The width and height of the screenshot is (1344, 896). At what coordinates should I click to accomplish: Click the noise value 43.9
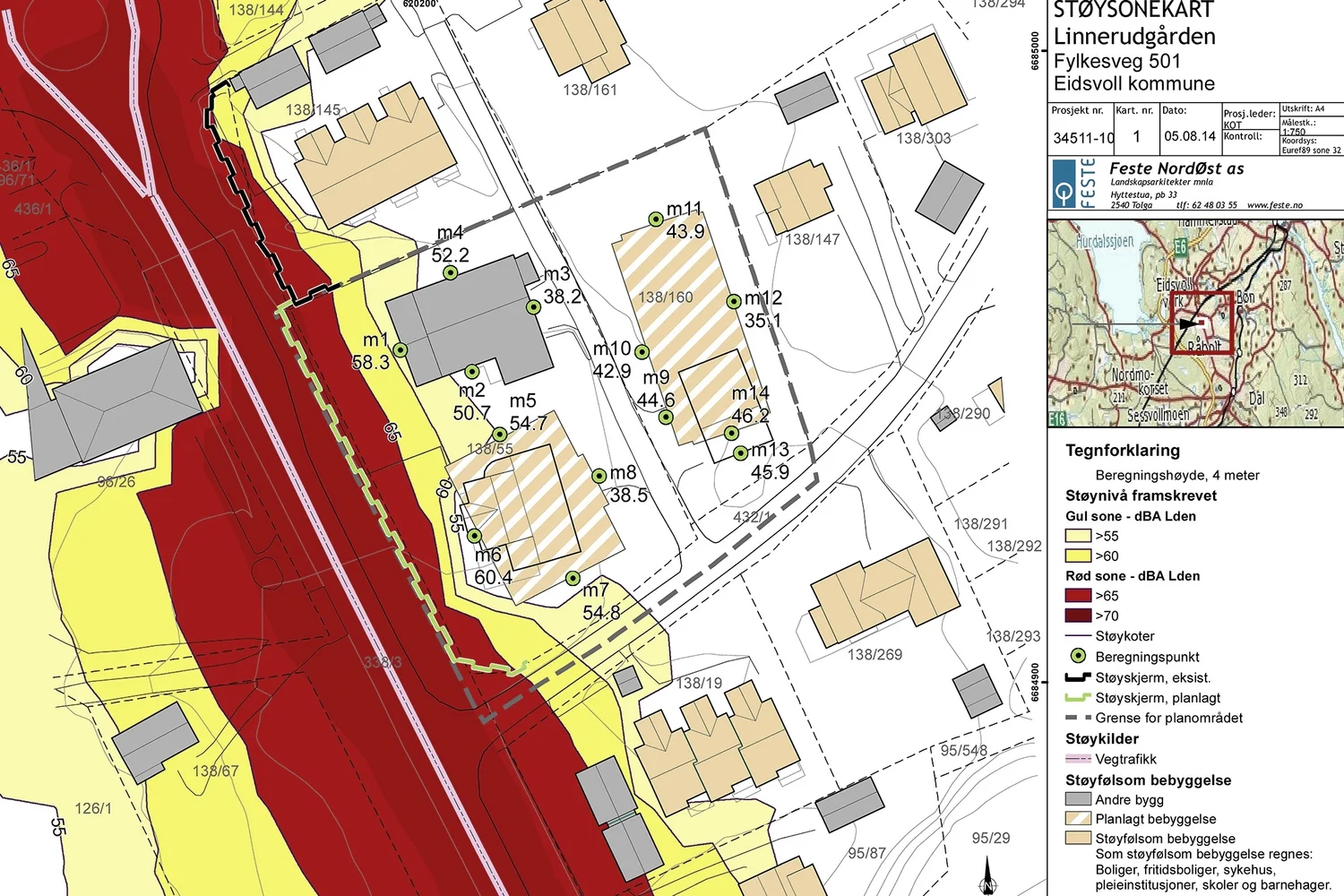(x=685, y=231)
